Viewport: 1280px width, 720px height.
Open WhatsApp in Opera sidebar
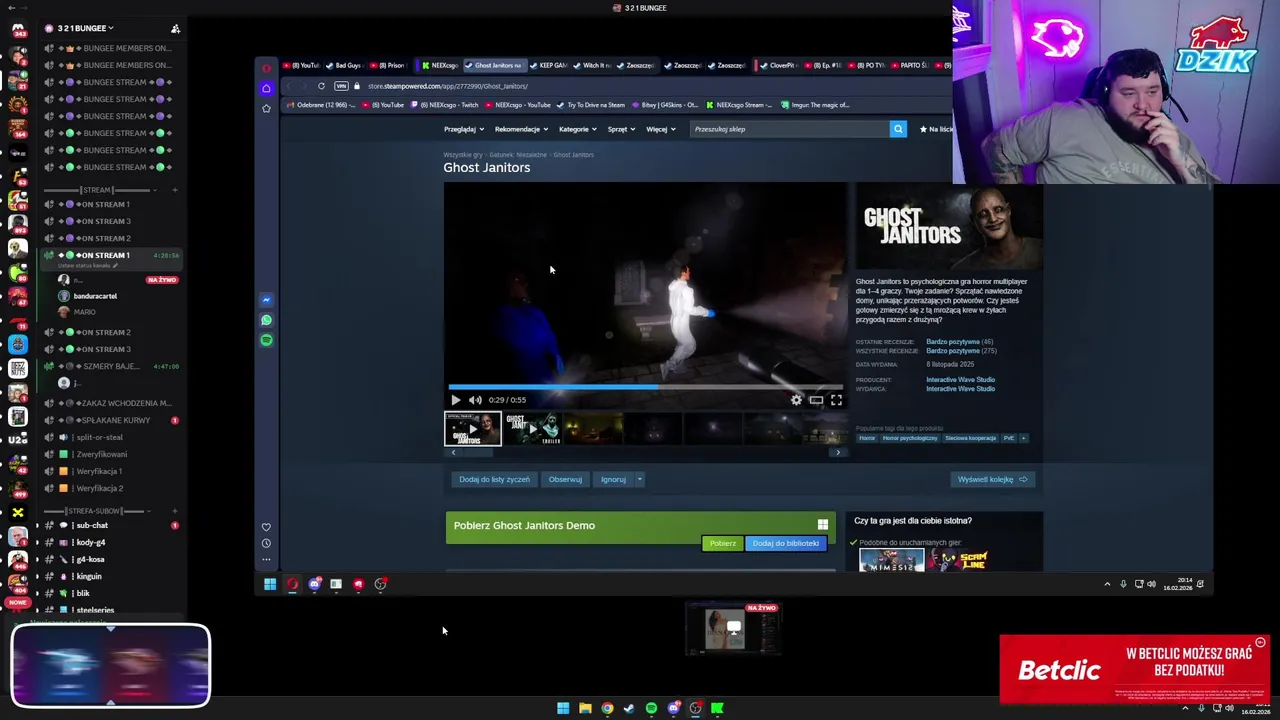(x=266, y=320)
